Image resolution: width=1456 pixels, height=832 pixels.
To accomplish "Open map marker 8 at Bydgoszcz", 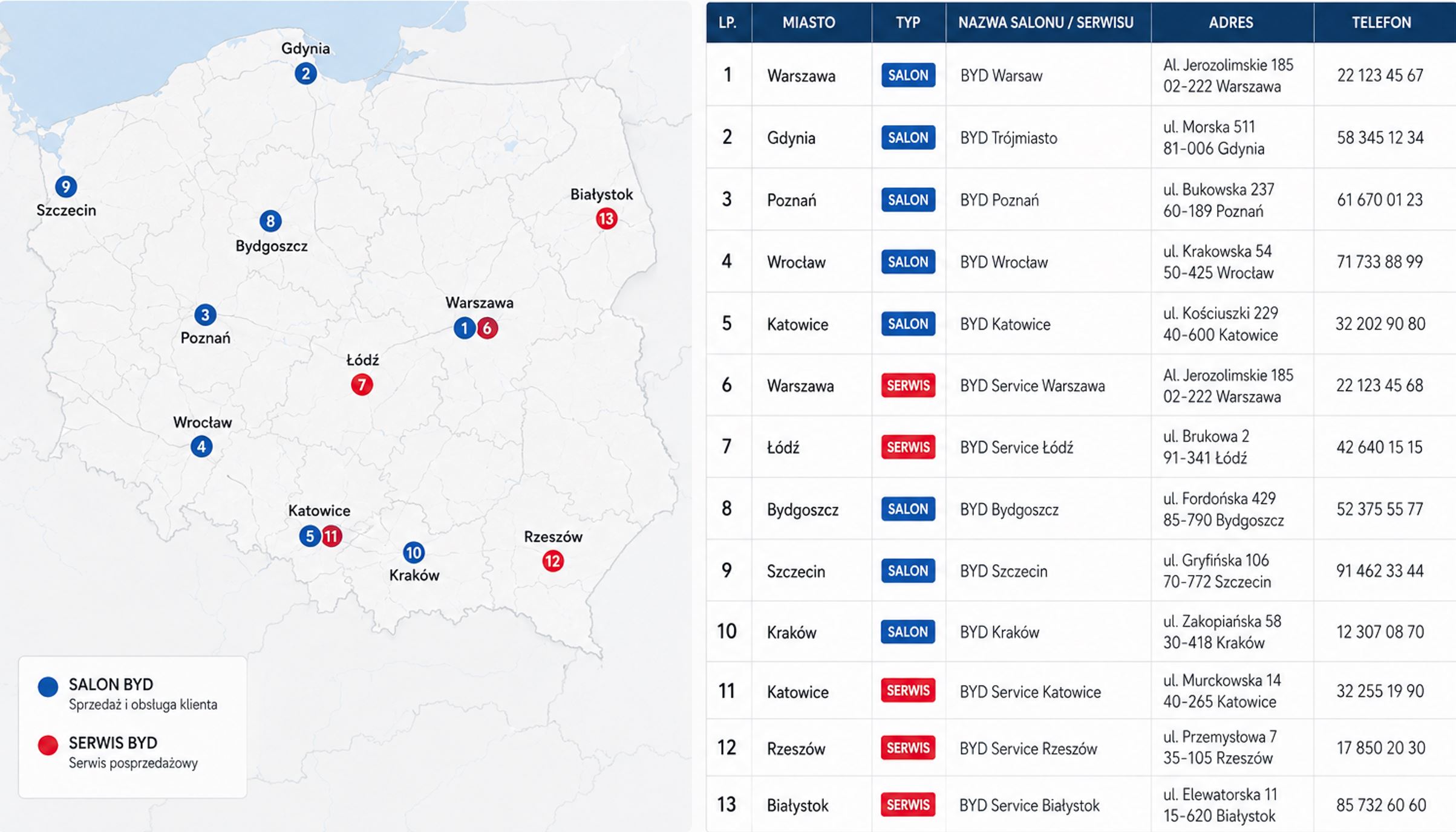I will [x=270, y=221].
